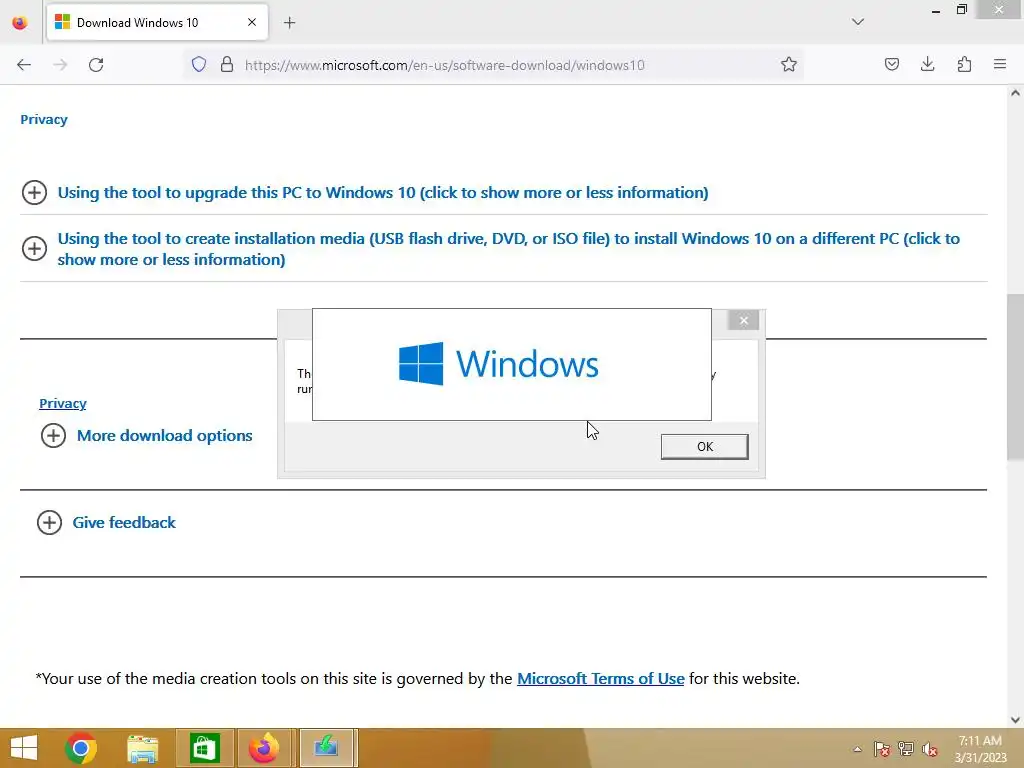Open 'Using the tool to upgrade this PC' link
1024x768 pixels.
pos(383,193)
